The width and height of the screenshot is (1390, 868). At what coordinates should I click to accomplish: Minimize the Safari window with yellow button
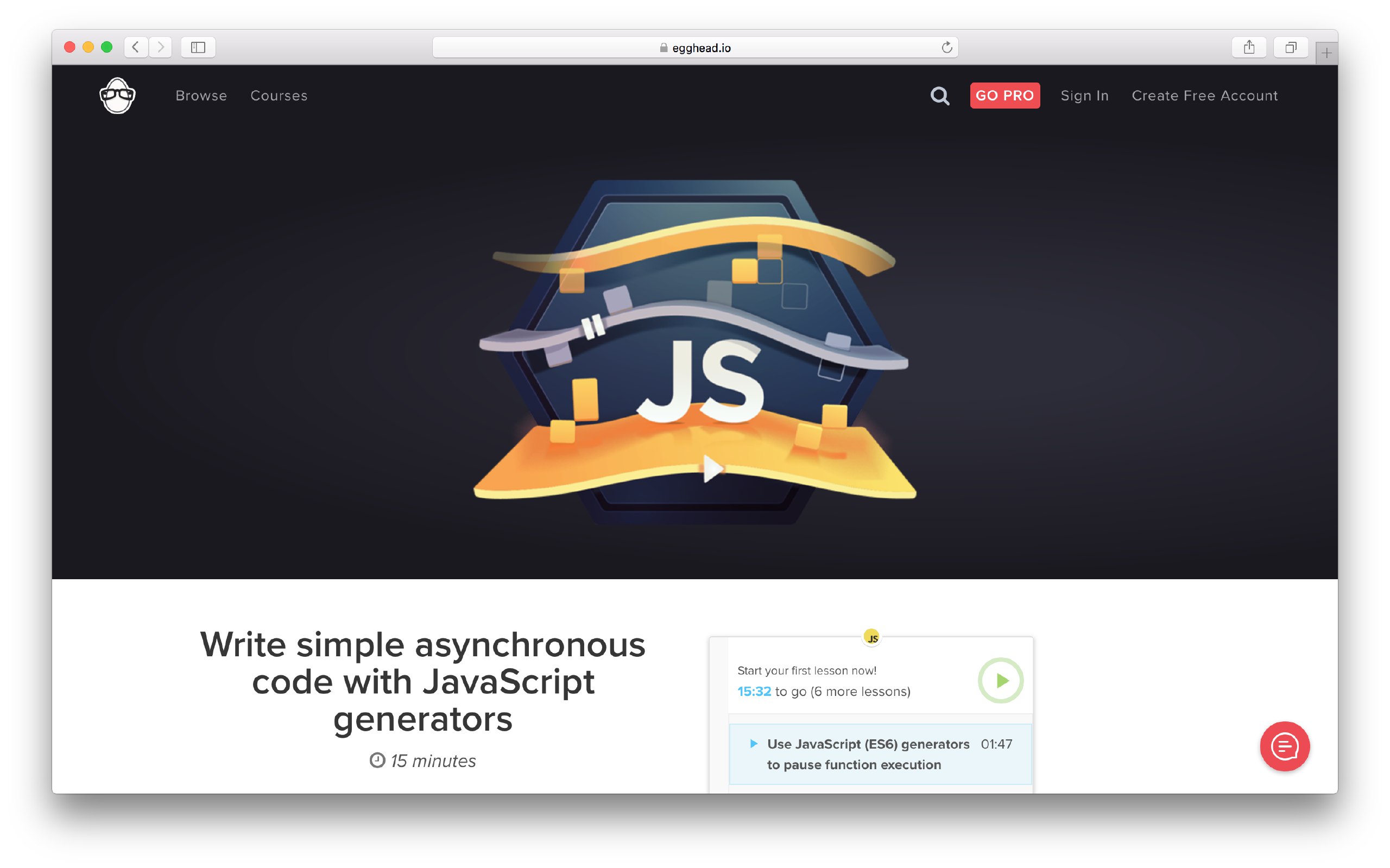[x=88, y=47]
